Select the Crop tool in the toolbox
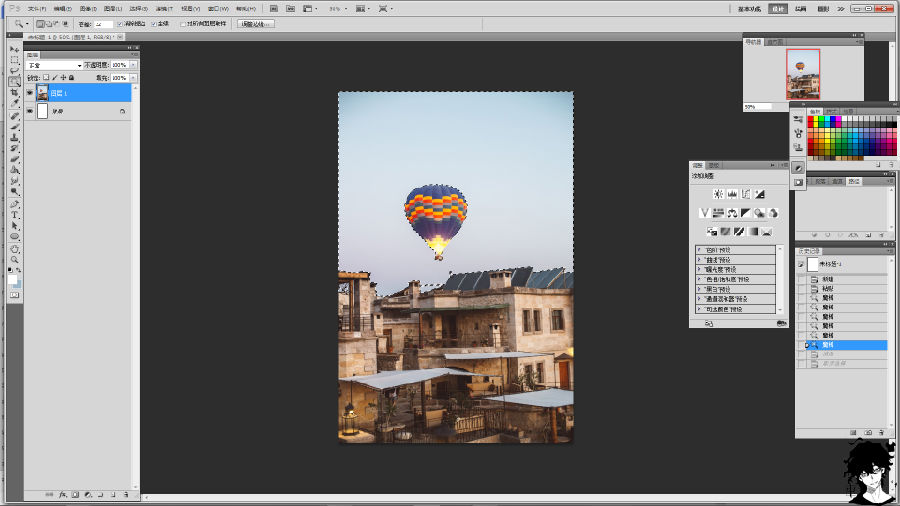900x506 pixels. tap(15, 92)
